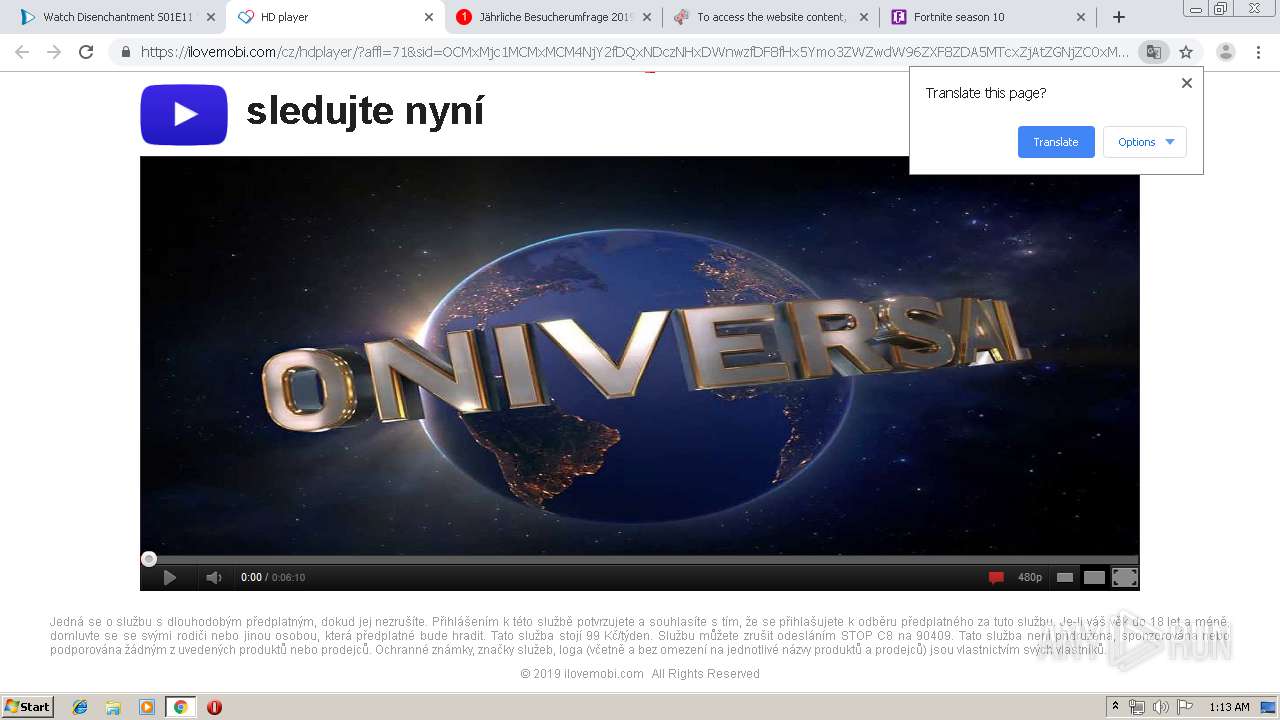Click the © 2019 ilovemobi.com footer text
This screenshot has height=720, width=1280.
[x=640, y=674]
